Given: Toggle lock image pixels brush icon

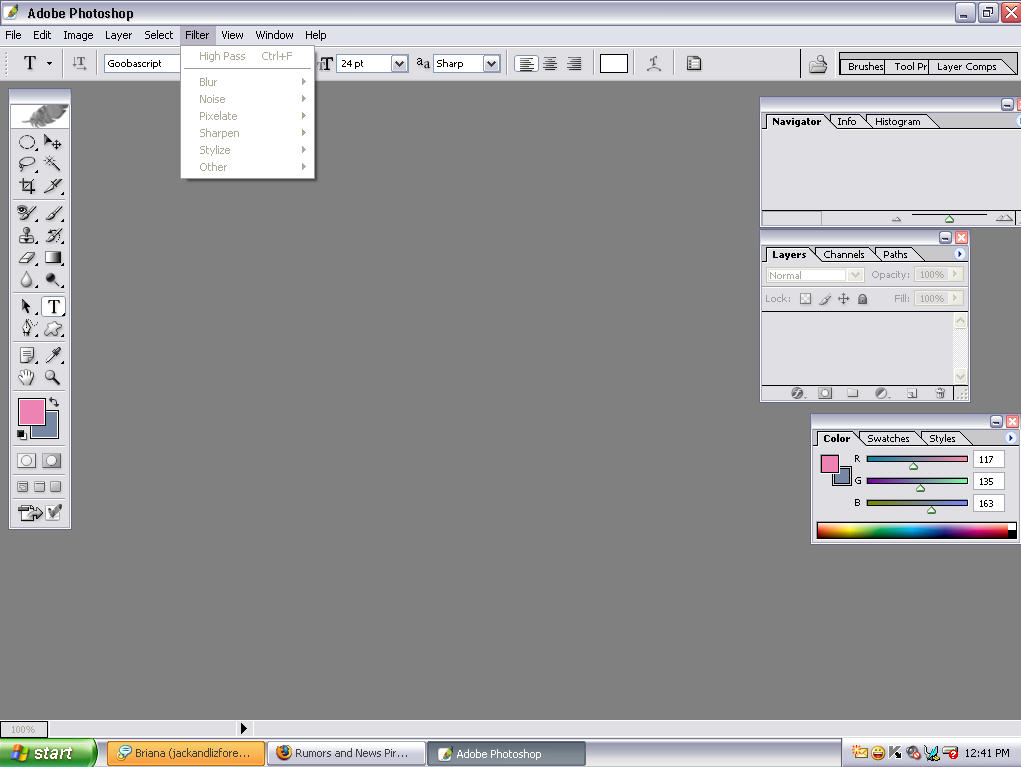Looking at the screenshot, I should coord(824,299).
